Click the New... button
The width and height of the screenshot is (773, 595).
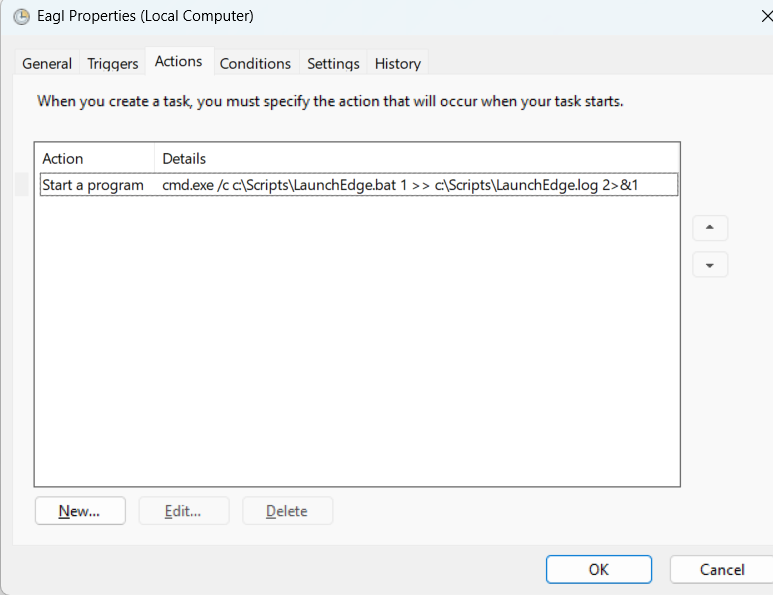pyautogui.click(x=80, y=511)
